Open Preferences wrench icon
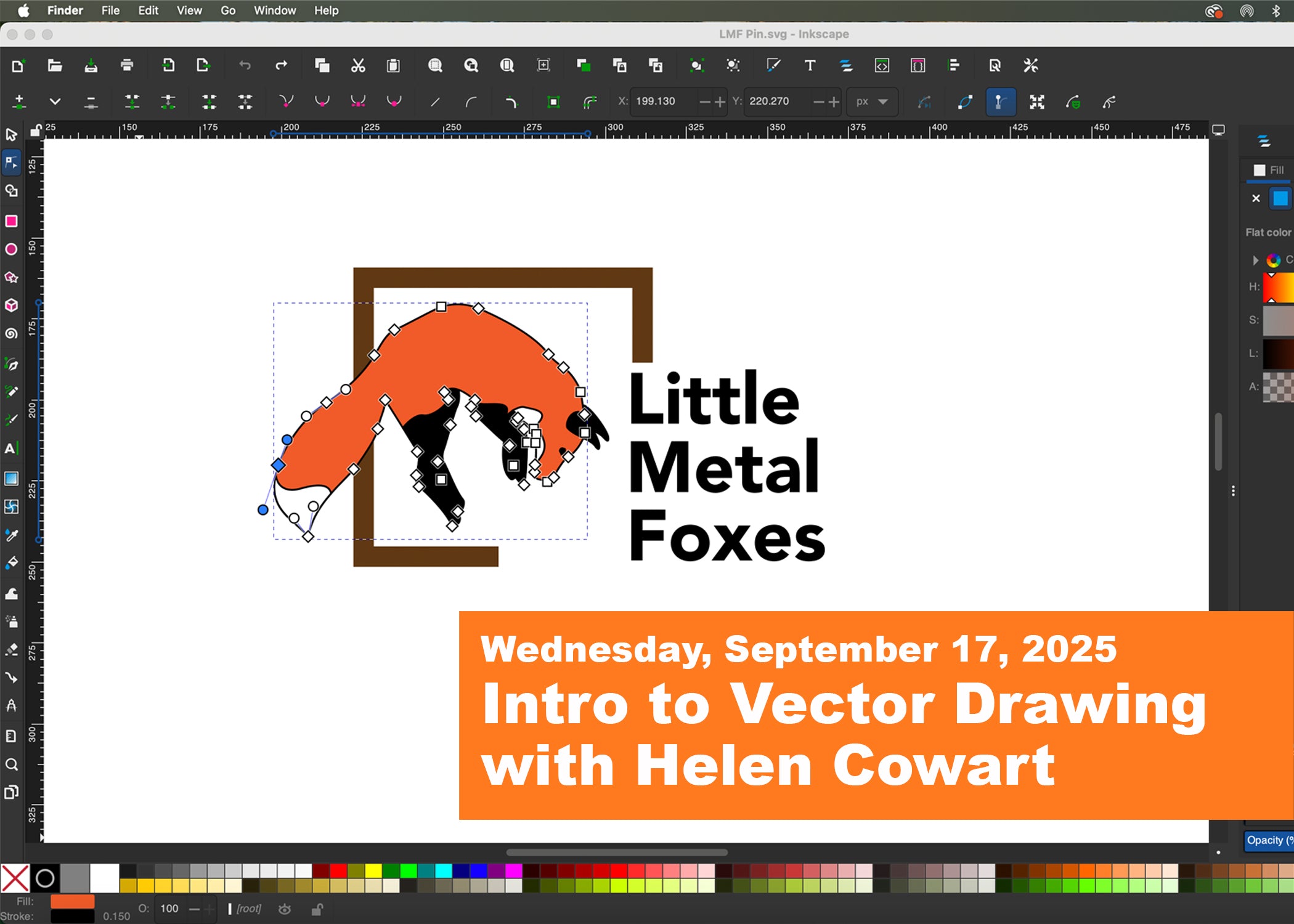Image resolution: width=1294 pixels, height=924 pixels. pyautogui.click(x=1031, y=65)
